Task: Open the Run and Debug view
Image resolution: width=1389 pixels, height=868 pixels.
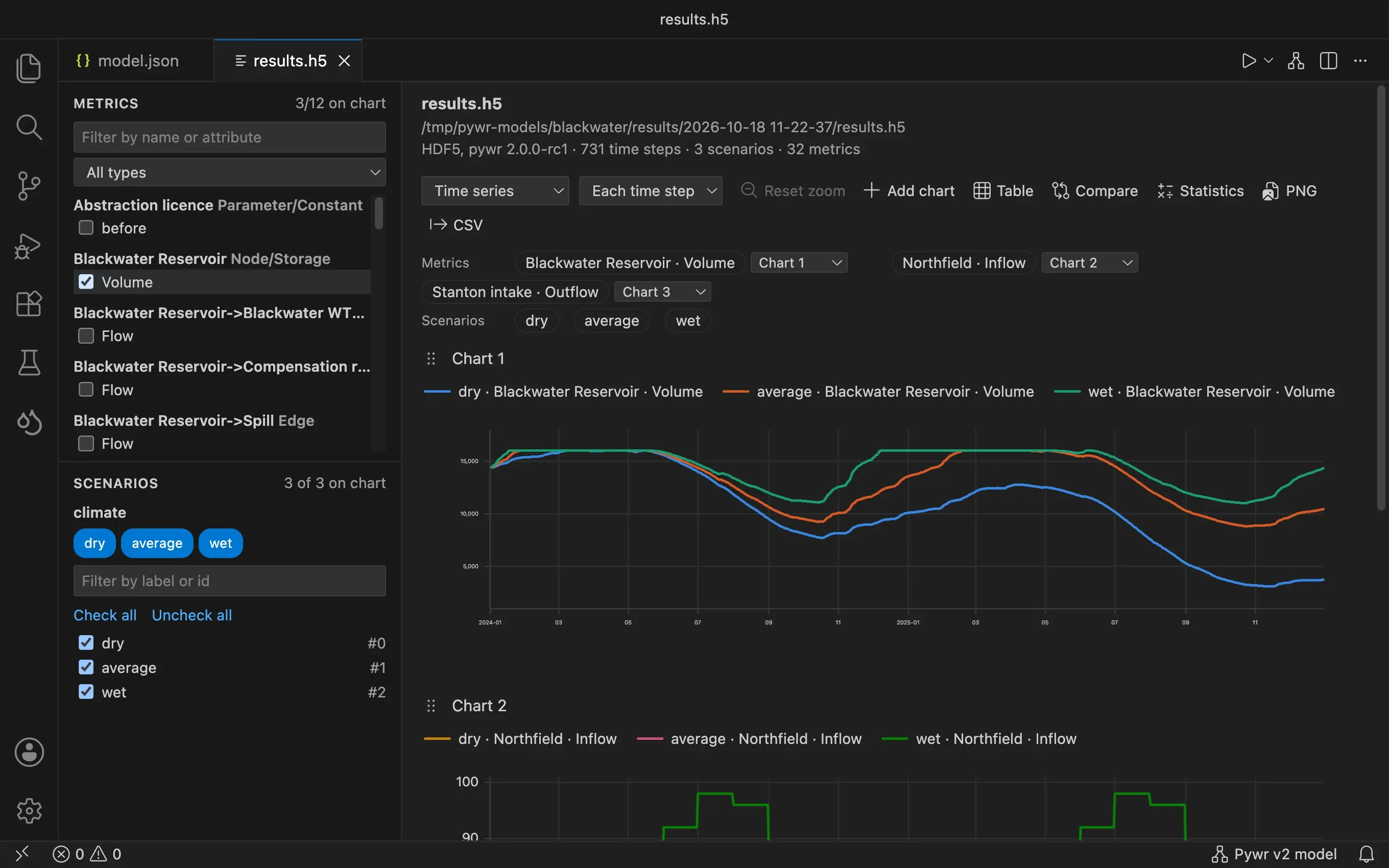Action: coord(29,246)
